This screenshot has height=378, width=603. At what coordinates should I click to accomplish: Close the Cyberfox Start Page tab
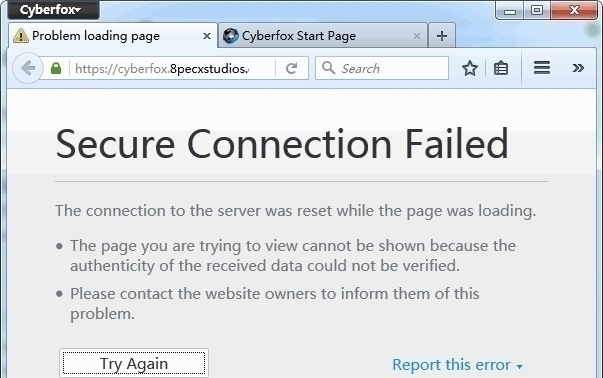tap(416, 36)
